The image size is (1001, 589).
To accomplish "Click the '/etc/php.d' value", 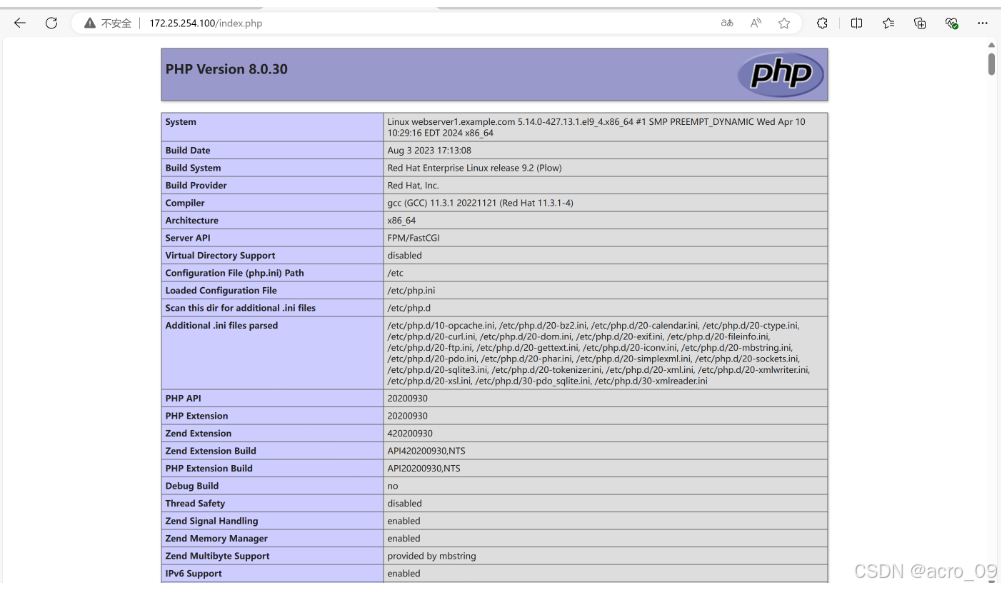I will pos(409,308).
